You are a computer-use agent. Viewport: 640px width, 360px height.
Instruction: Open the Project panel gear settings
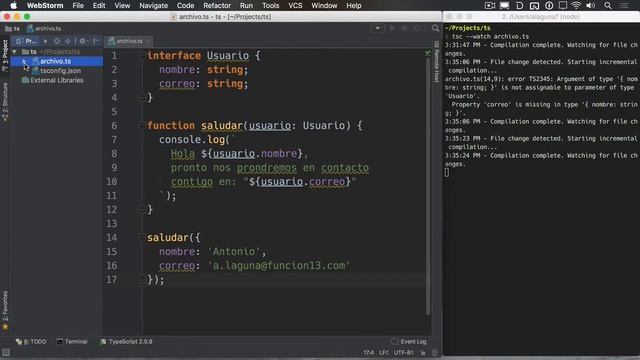(x=83, y=41)
